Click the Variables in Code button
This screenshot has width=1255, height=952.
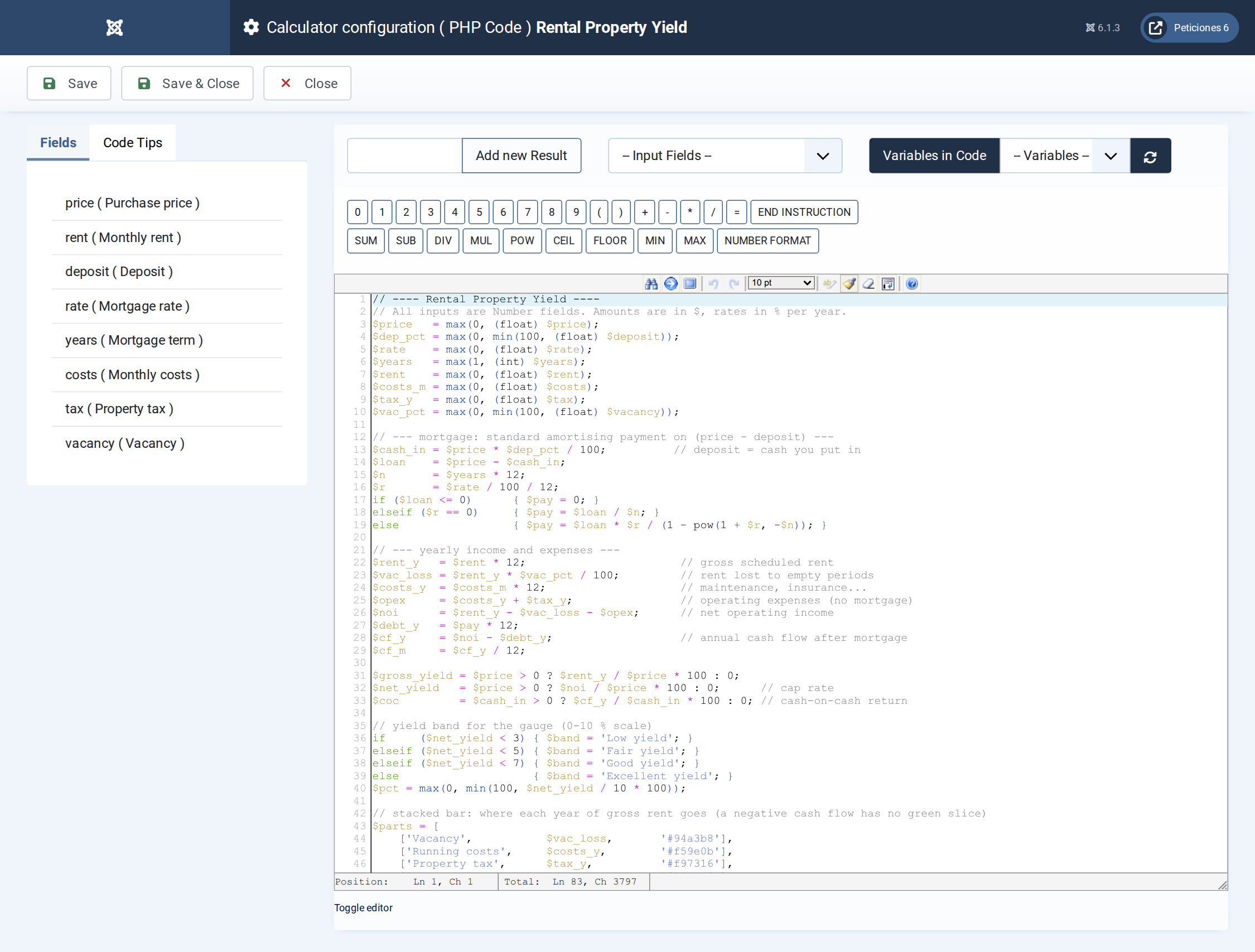(x=934, y=156)
